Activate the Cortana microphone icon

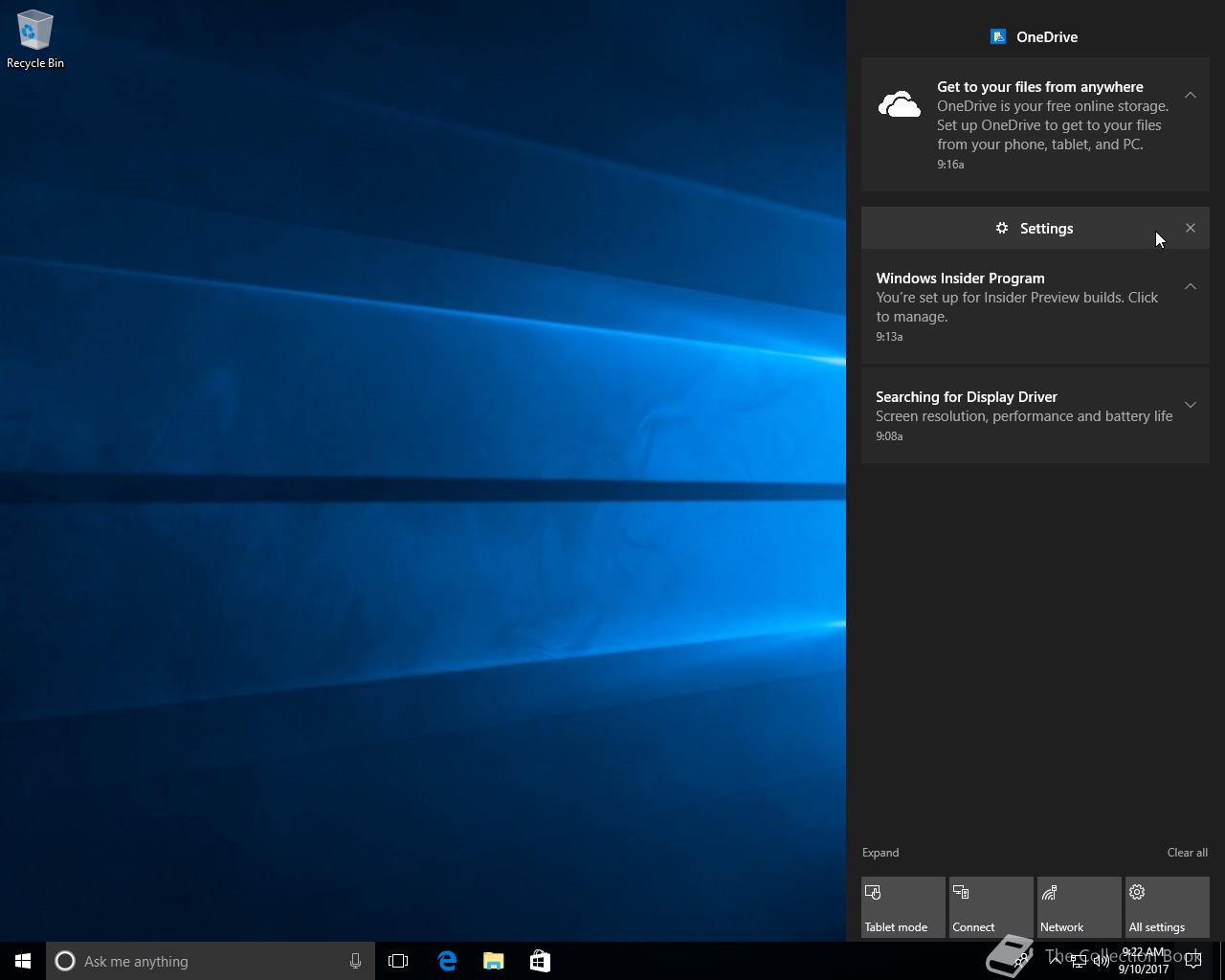(355, 961)
